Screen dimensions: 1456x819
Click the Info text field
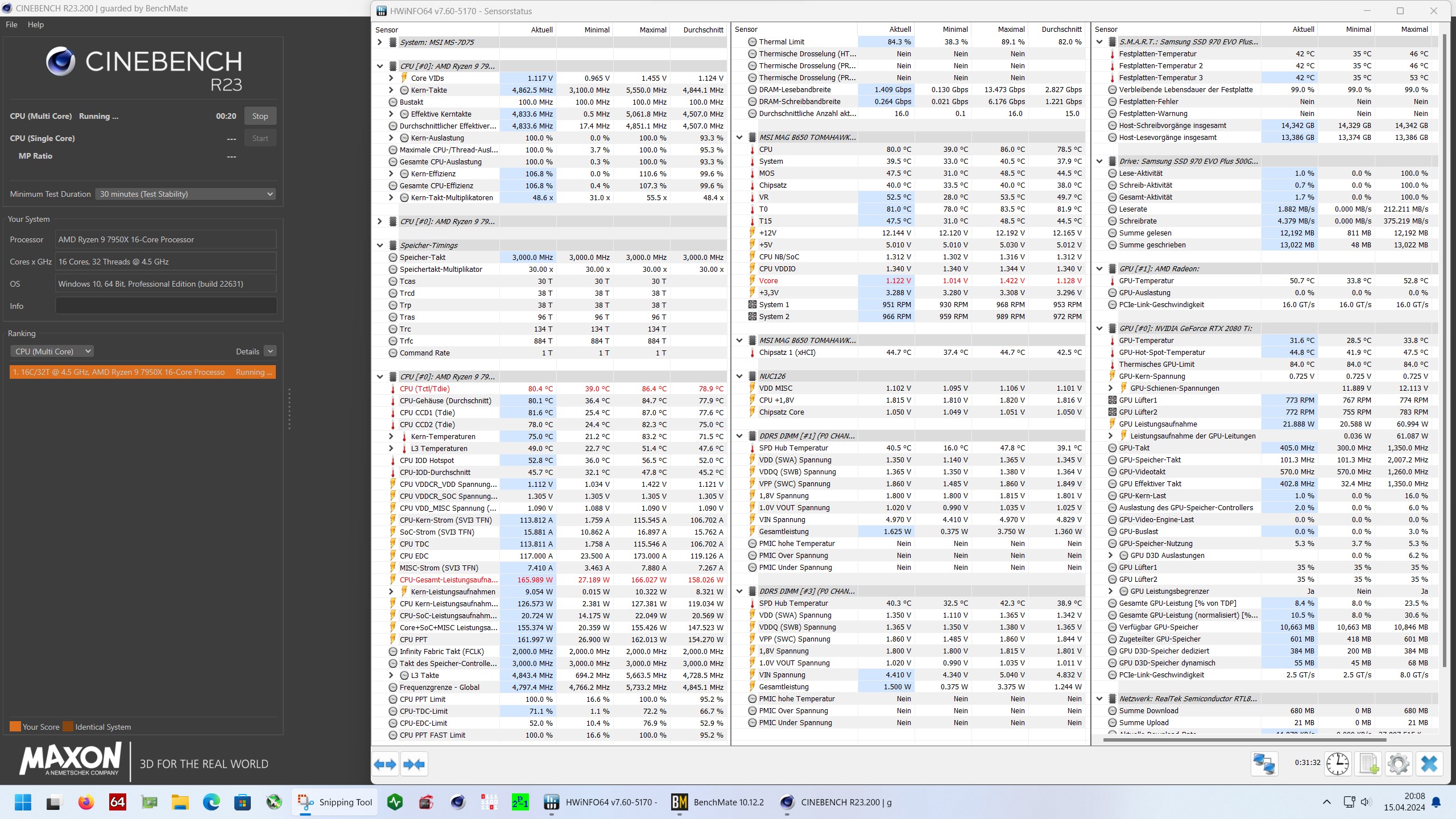pyautogui.click(x=166, y=306)
